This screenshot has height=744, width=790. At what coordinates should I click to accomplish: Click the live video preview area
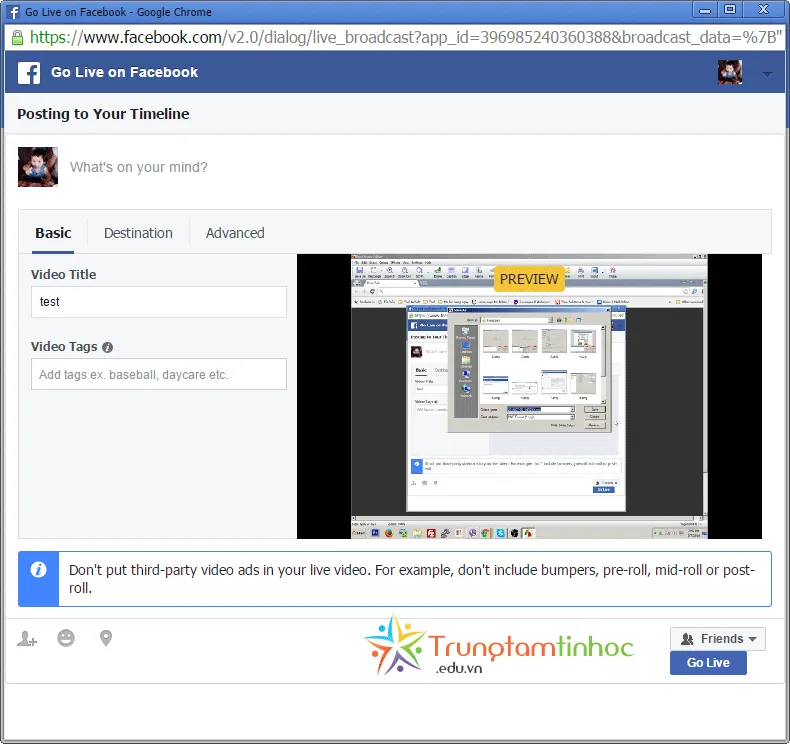click(529, 396)
